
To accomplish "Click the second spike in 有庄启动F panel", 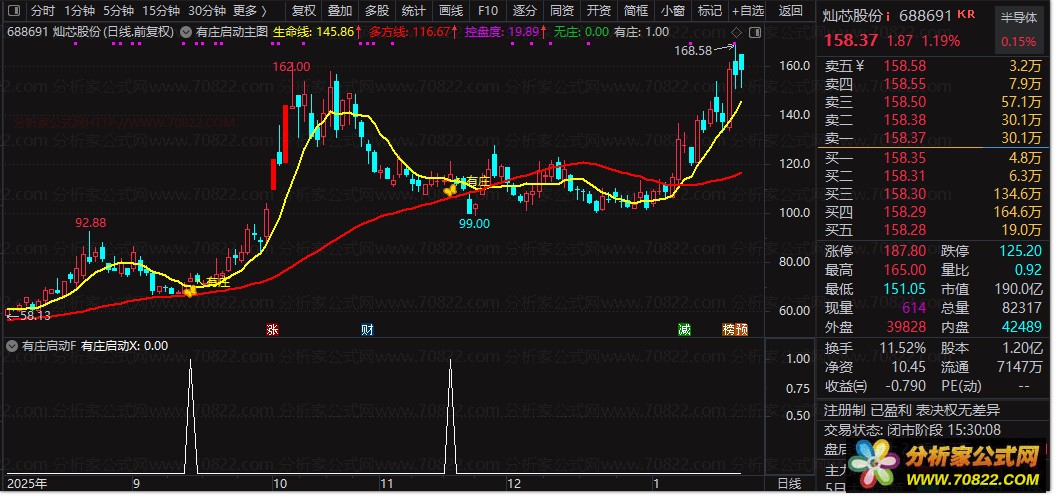I will pyautogui.click(x=451, y=416).
